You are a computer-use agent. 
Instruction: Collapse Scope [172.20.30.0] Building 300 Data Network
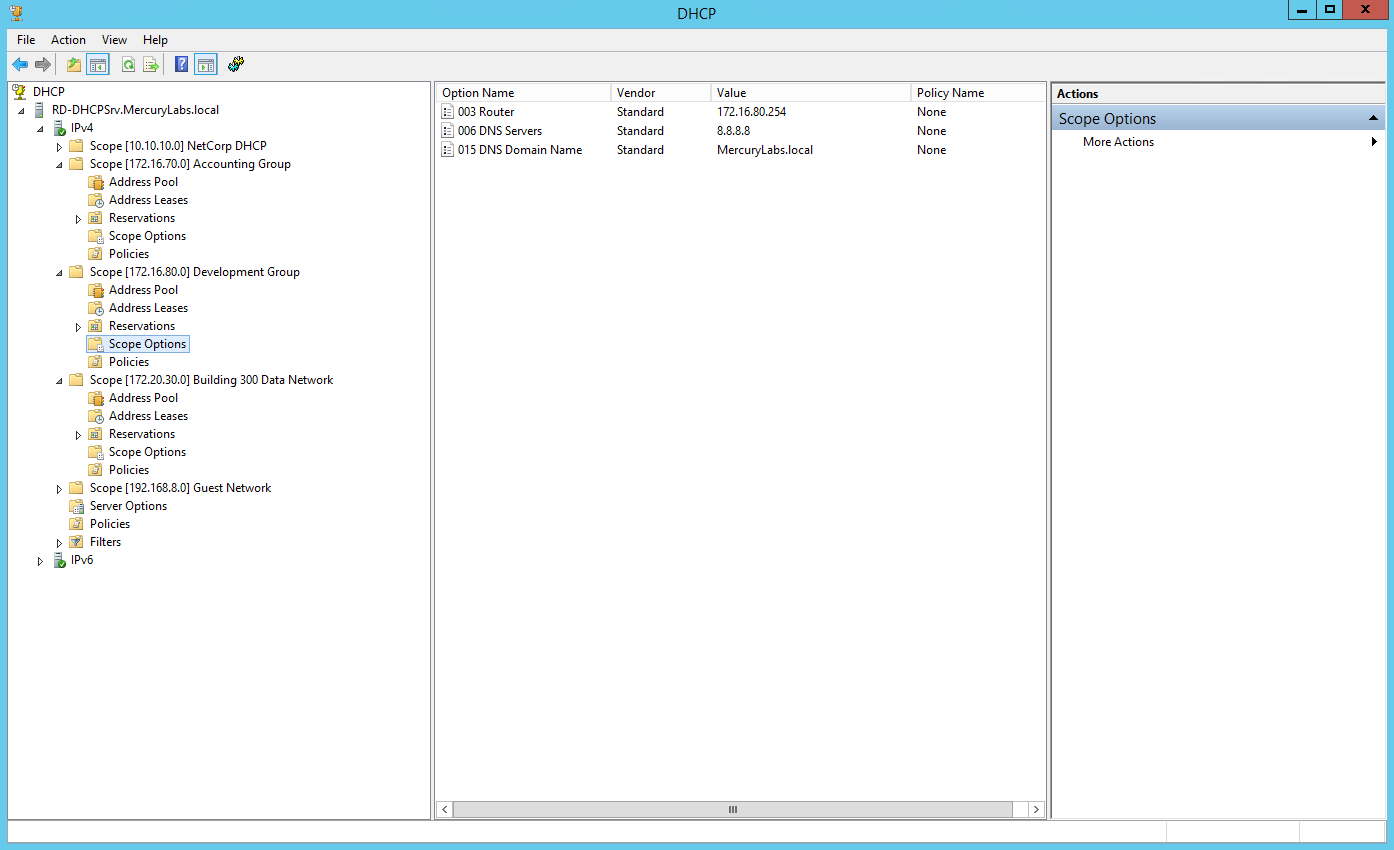59,381
